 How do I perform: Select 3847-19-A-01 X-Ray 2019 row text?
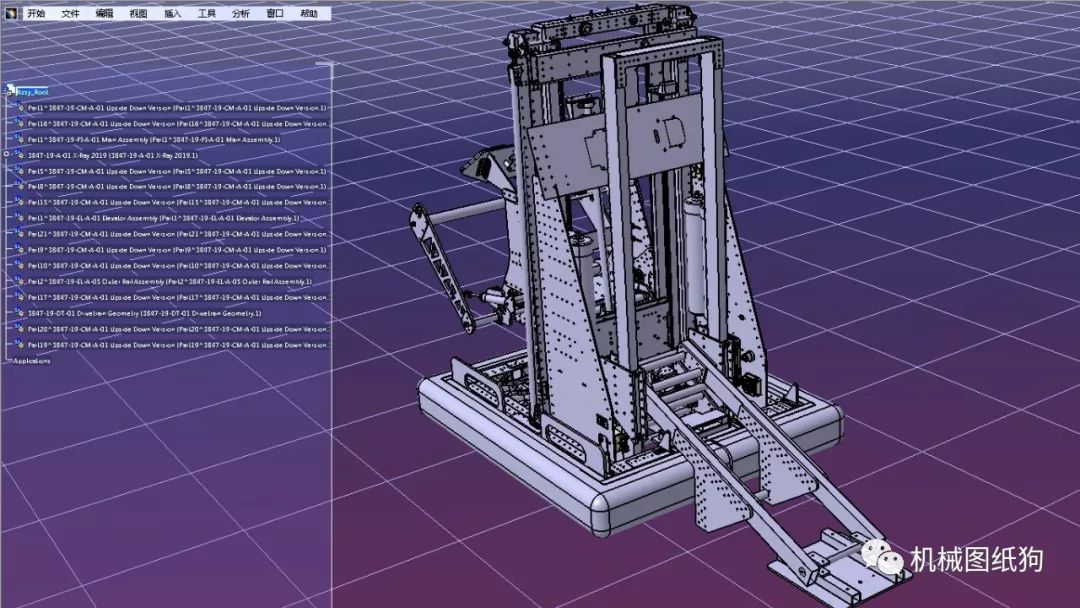click(x=112, y=156)
